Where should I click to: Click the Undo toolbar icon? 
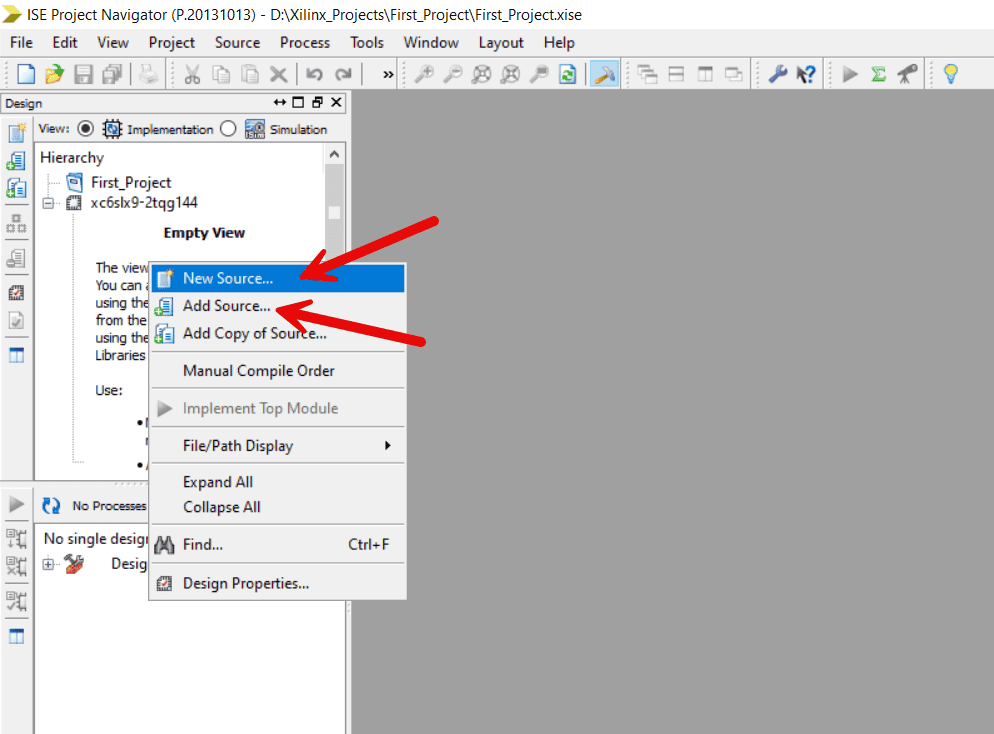(313, 73)
